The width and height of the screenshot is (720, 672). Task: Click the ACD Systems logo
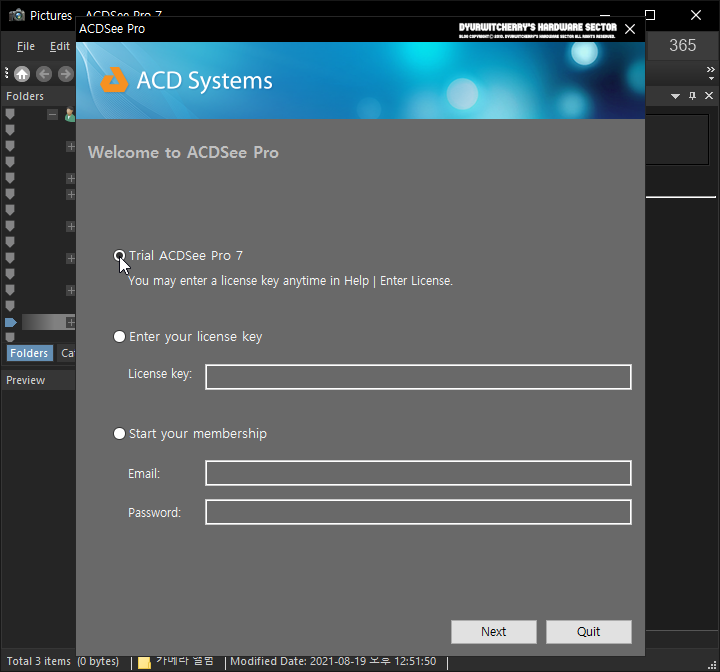tap(186, 80)
